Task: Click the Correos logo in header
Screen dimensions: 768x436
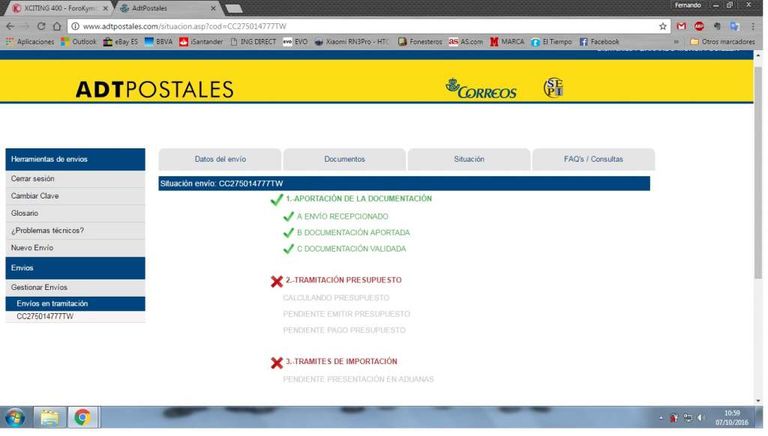Action: (x=481, y=89)
